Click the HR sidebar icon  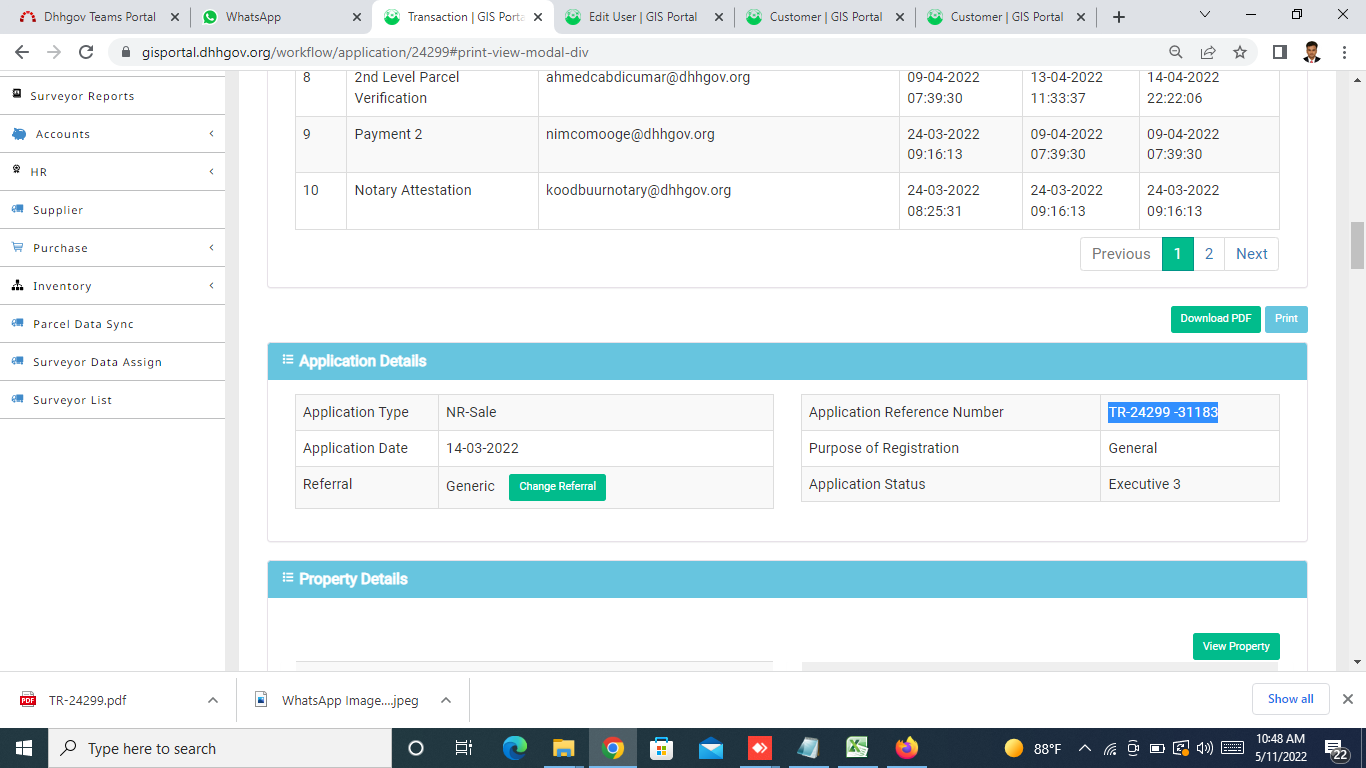pyautogui.click(x=17, y=171)
